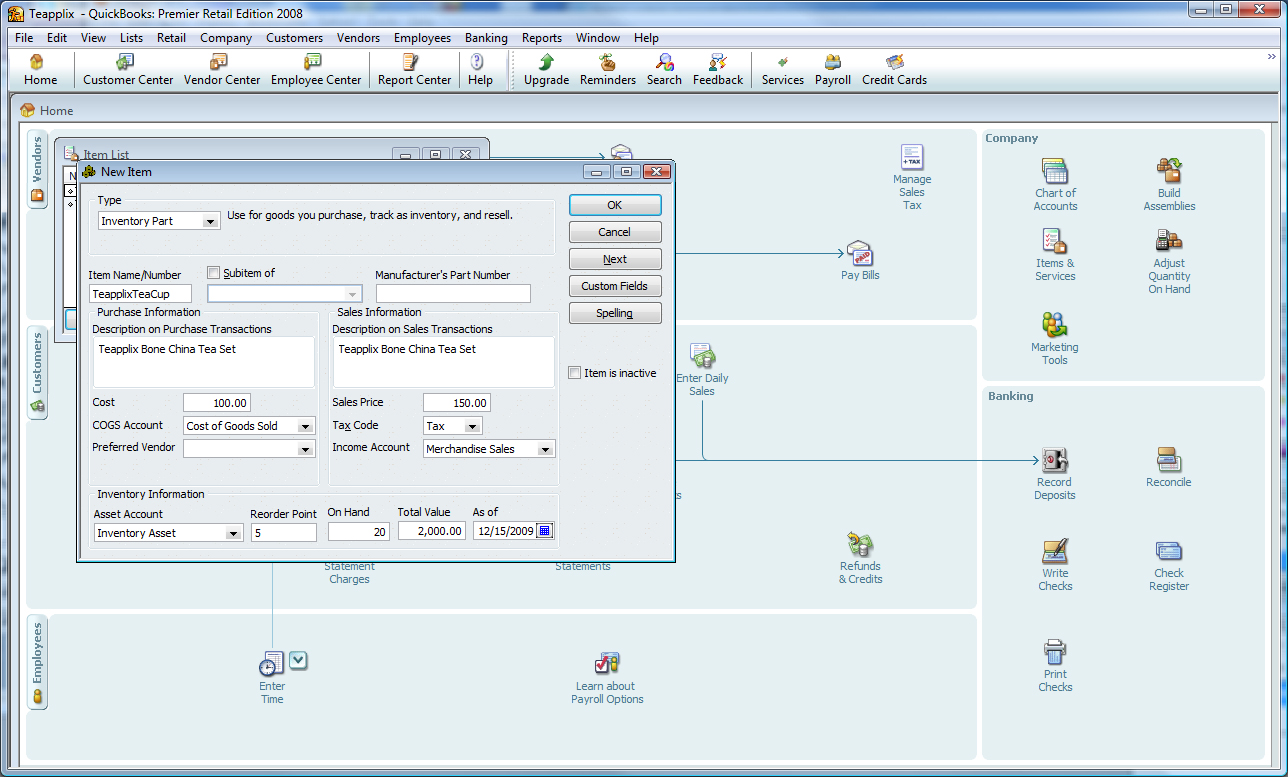The image size is (1288, 777).
Task: Switch to the Vendors side tab
Action: point(38,170)
